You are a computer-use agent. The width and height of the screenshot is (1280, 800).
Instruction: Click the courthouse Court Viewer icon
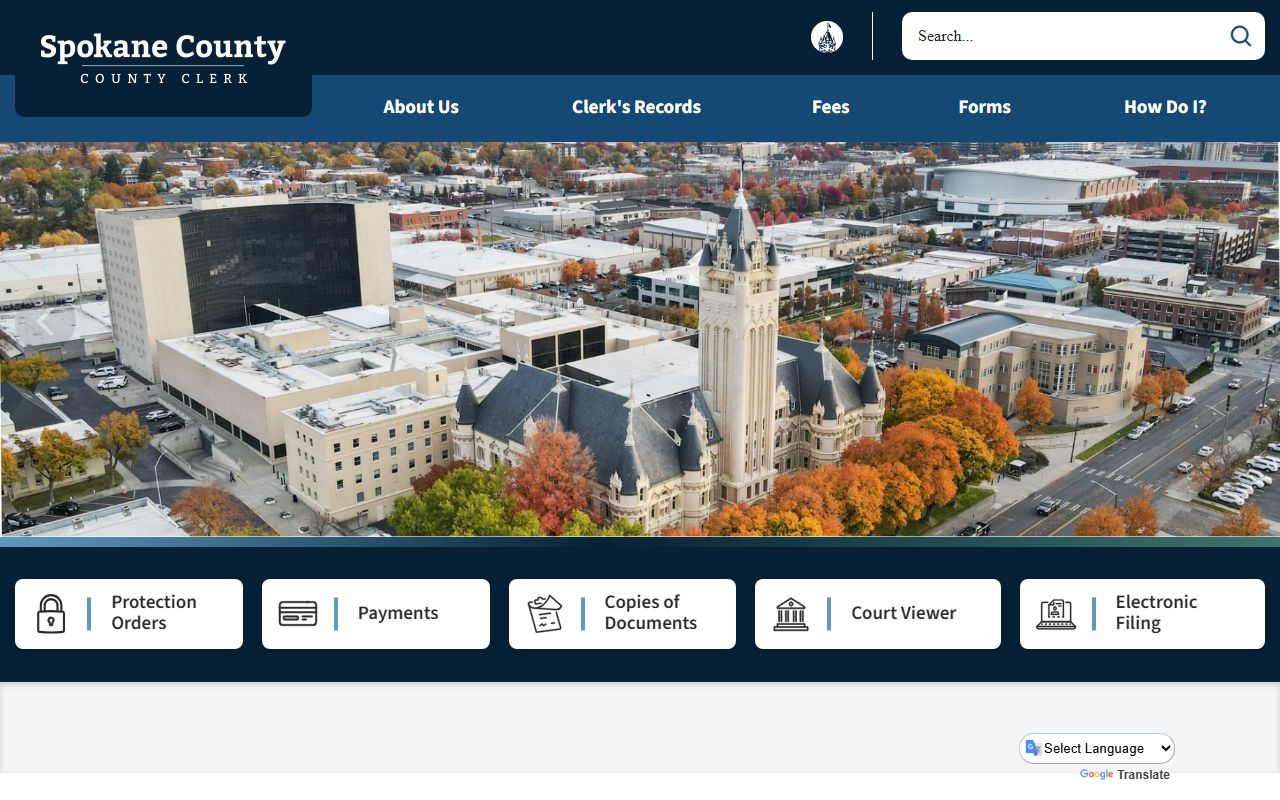click(x=791, y=614)
